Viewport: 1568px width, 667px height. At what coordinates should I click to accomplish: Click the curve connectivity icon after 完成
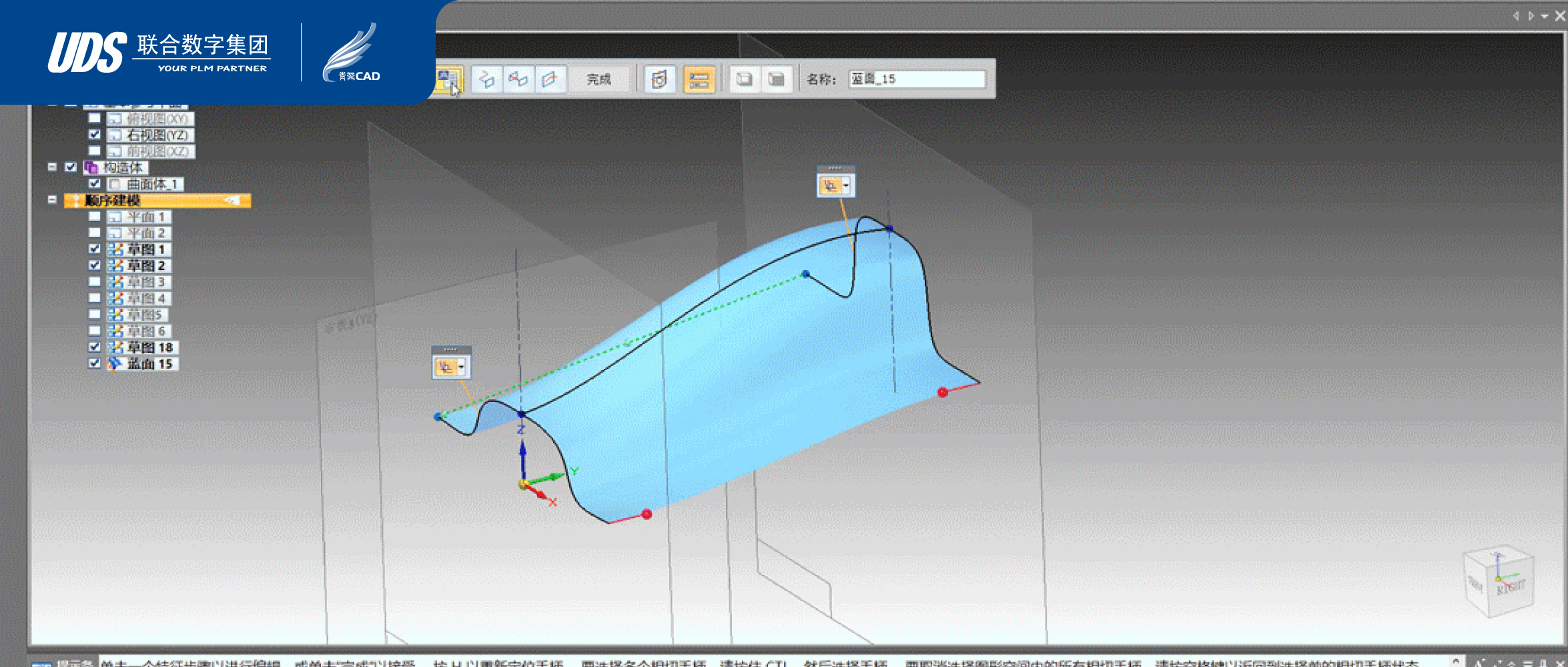[659, 79]
